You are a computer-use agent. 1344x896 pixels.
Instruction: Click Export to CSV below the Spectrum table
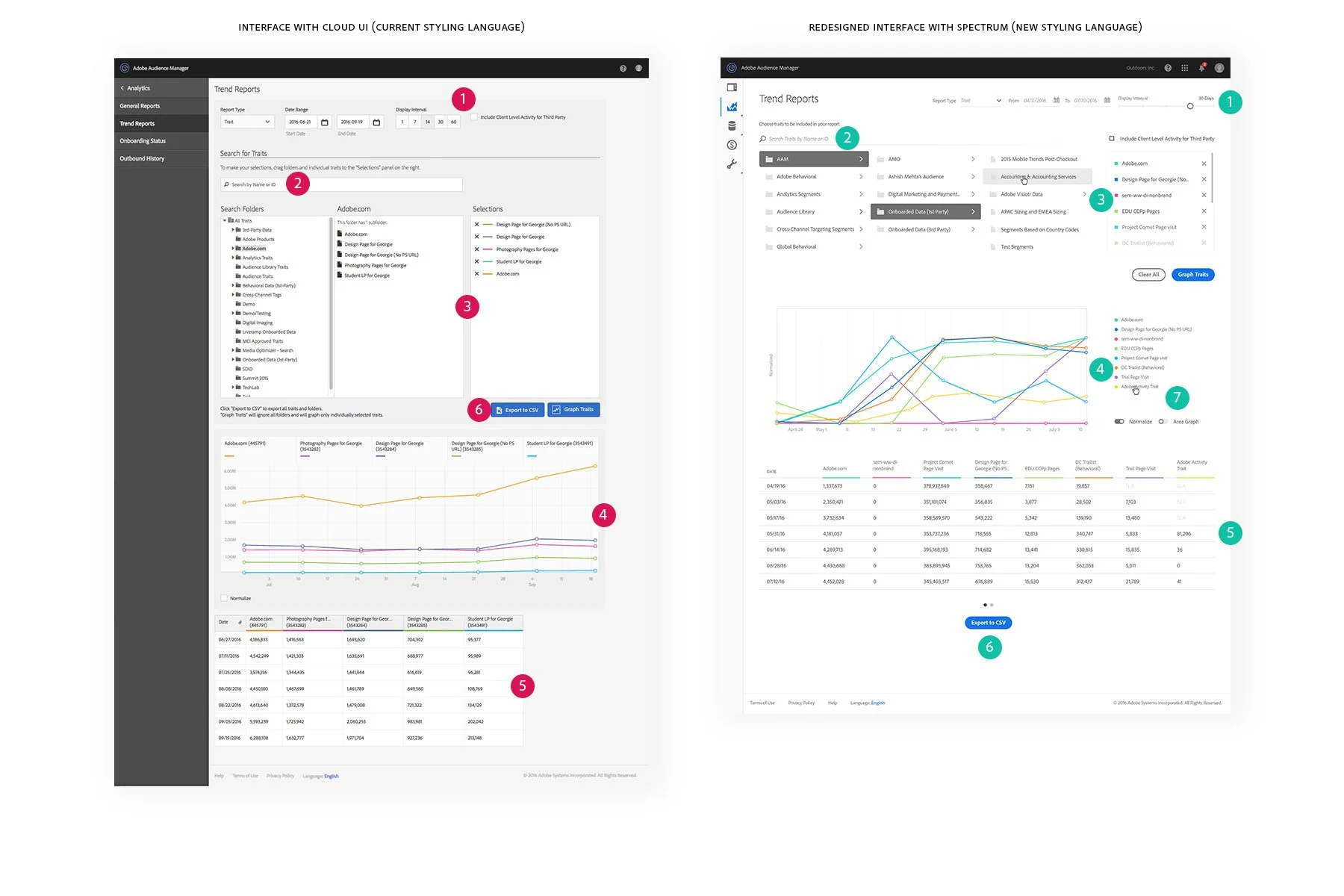pyautogui.click(x=989, y=623)
